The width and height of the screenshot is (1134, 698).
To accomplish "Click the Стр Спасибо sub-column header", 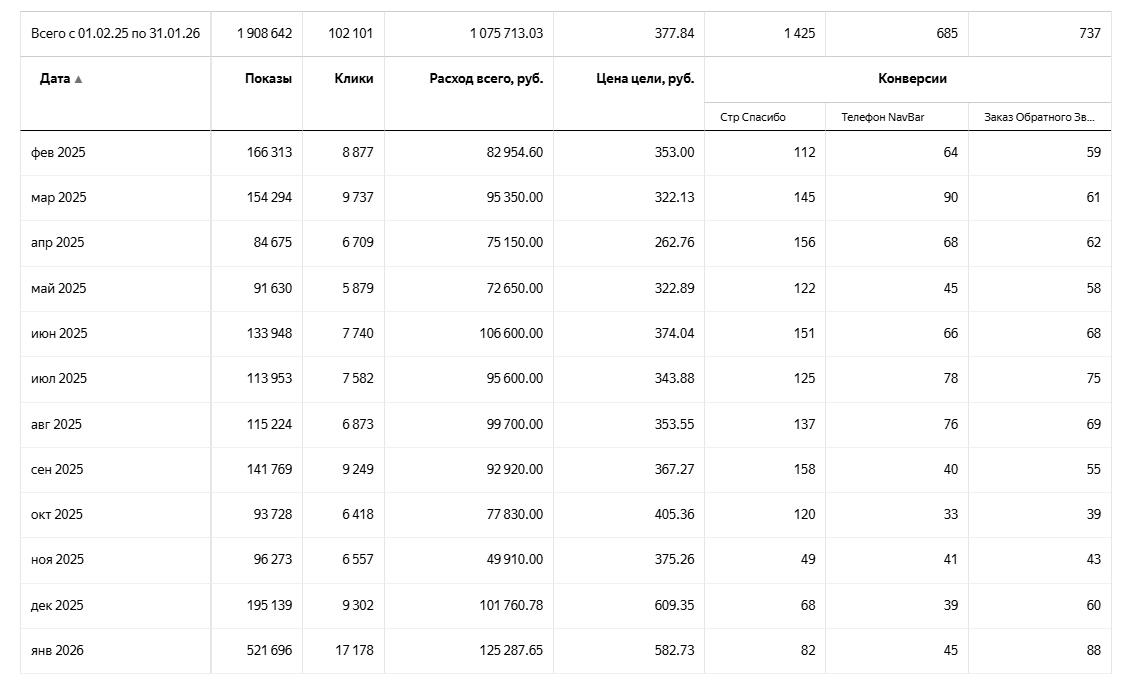I will point(753,117).
